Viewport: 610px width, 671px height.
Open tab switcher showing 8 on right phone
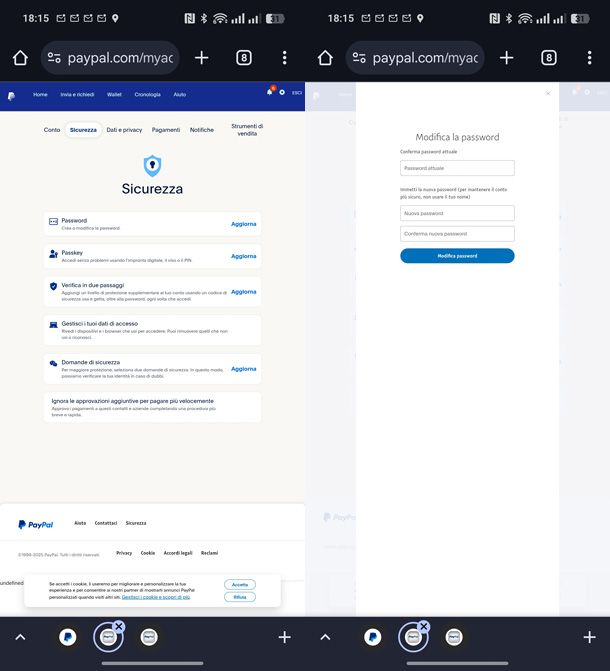pyautogui.click(x=549, y=58)
